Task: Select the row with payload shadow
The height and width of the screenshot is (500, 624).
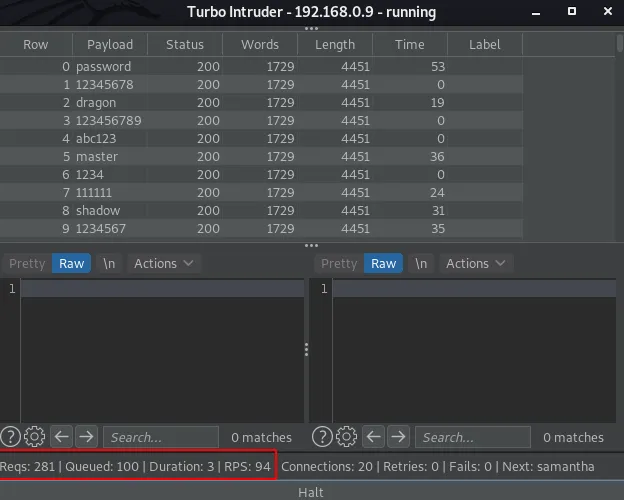Action: click(x=261, y=211)
